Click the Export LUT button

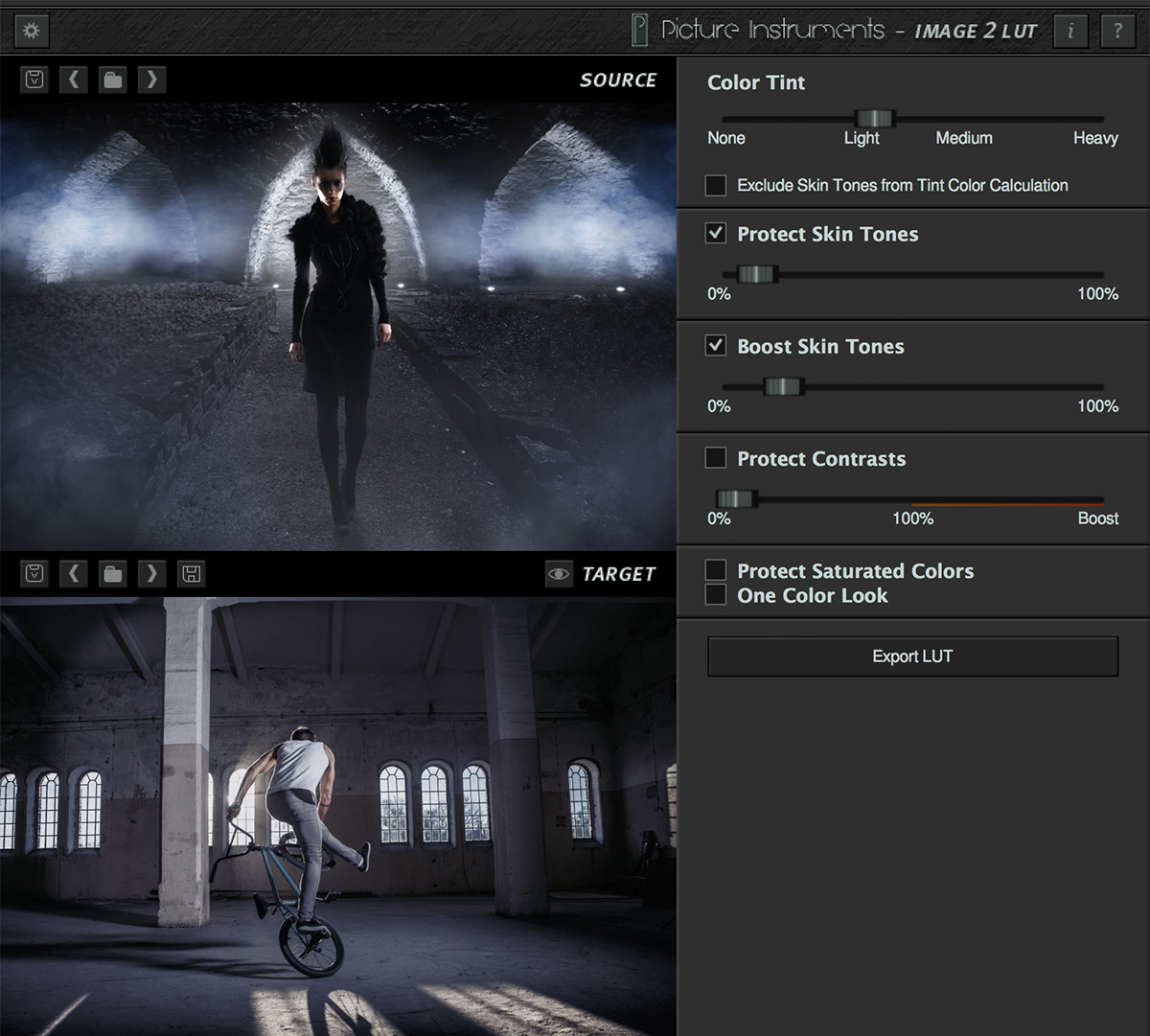tap(912, 656)
